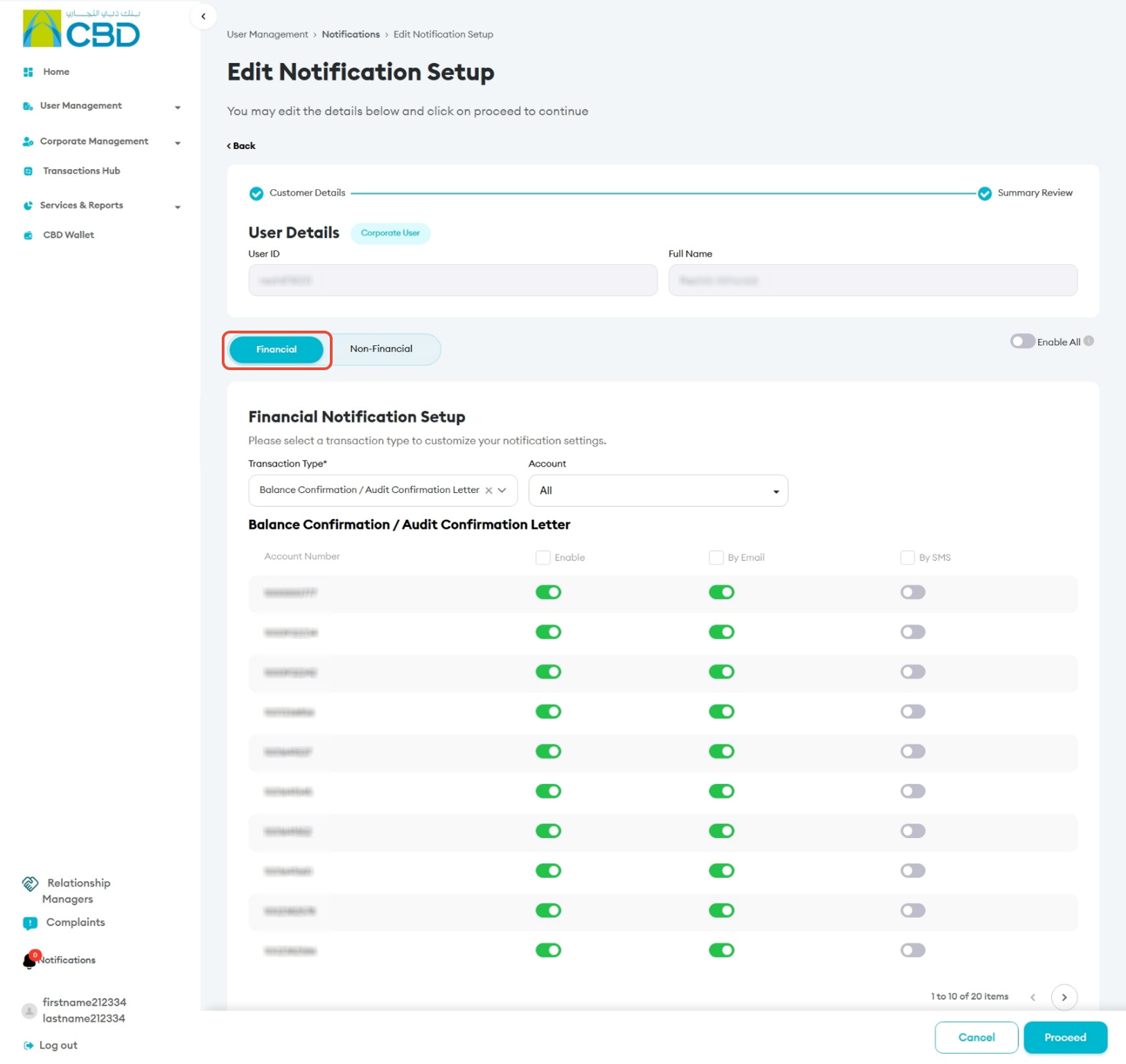1126x1064 pixels.
Task: Toggle By Email switch in first account row
Action: pyautogui.click(x=721, y=593)
